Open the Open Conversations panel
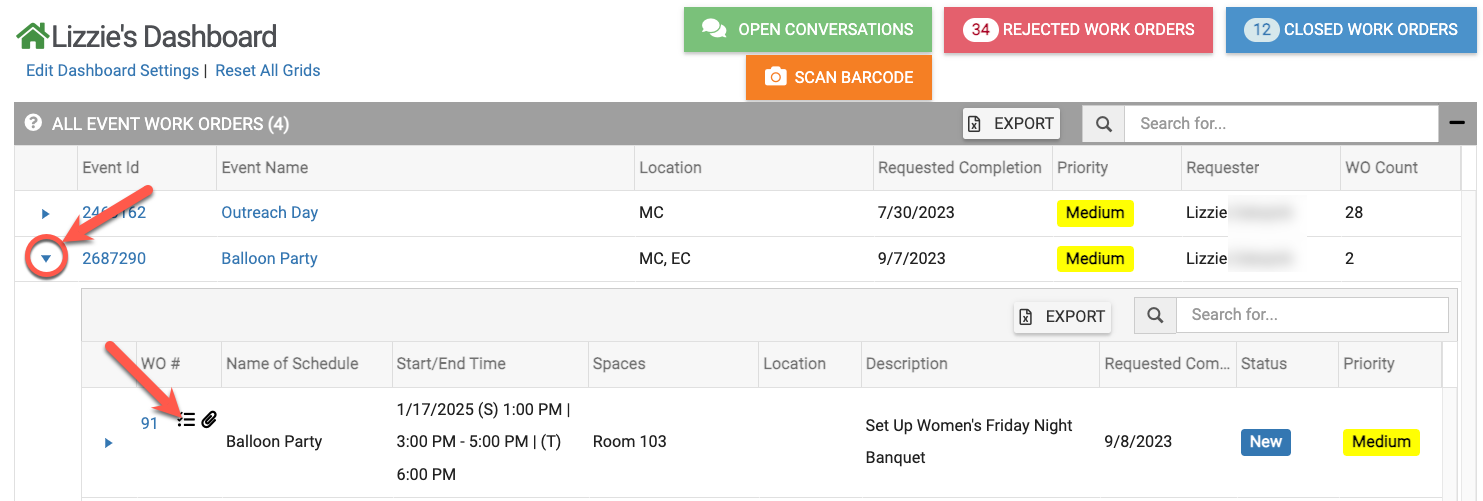 (807, 29)
